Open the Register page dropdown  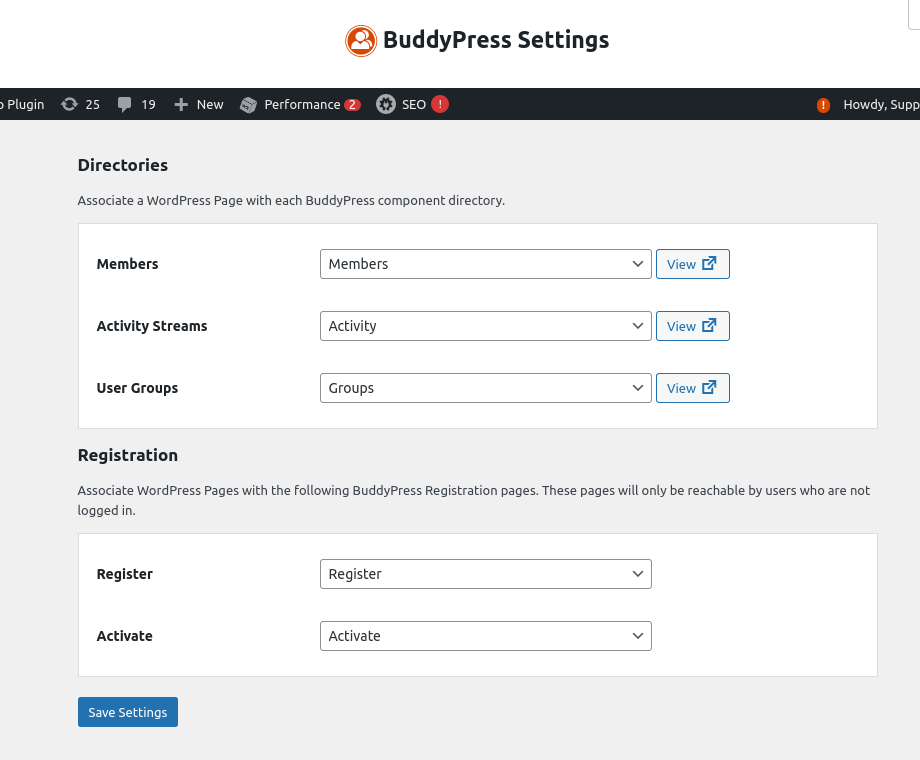pos(485,574)
